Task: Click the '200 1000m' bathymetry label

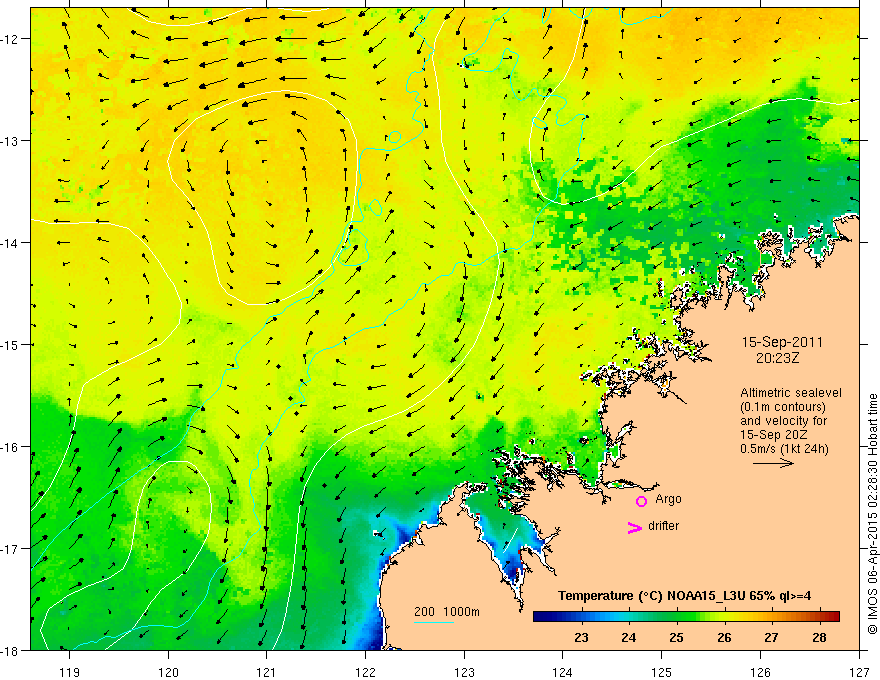Action: [447, 612]
